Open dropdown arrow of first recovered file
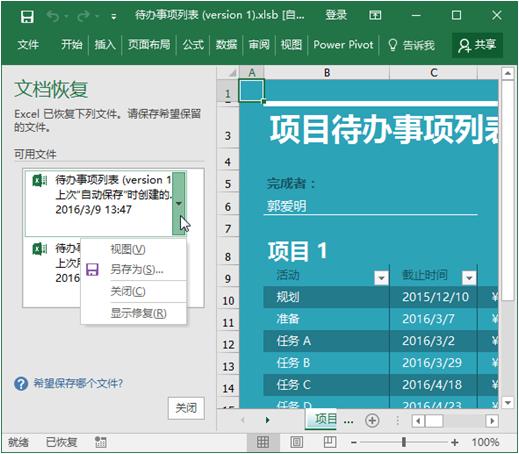The image size is (519, 454). pyautogui.click(x=179, y=203)
